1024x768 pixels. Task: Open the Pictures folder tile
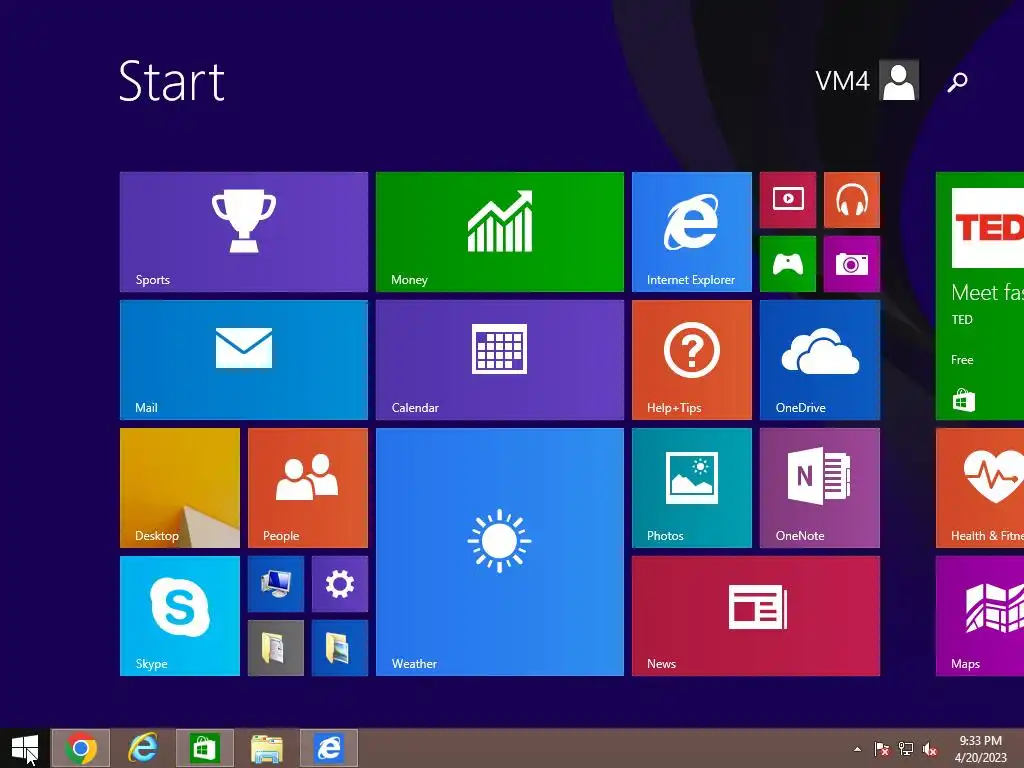tap(340, 648)
